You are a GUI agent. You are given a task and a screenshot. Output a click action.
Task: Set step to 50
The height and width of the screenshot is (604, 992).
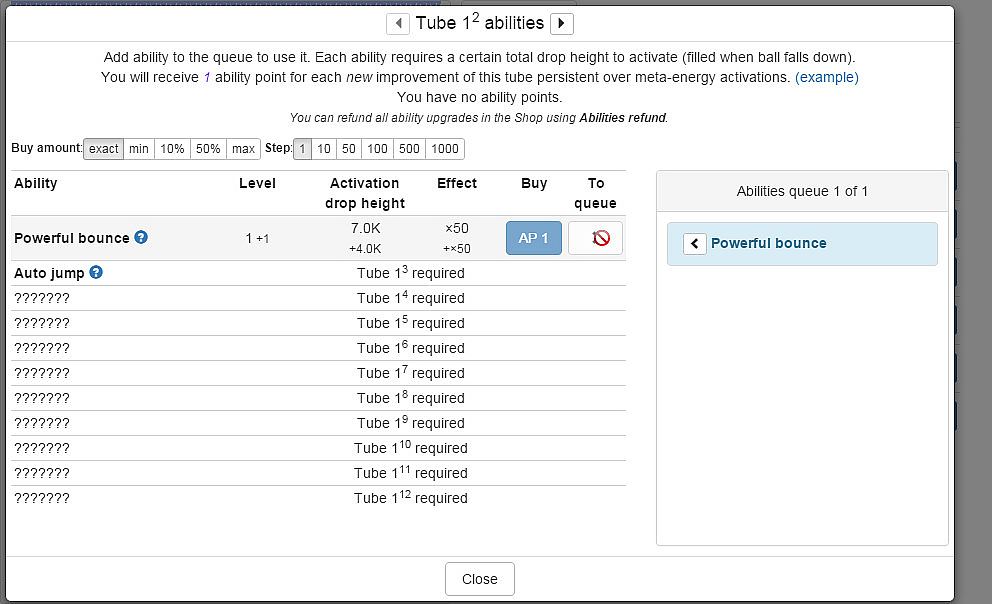(x=348, y=149)
